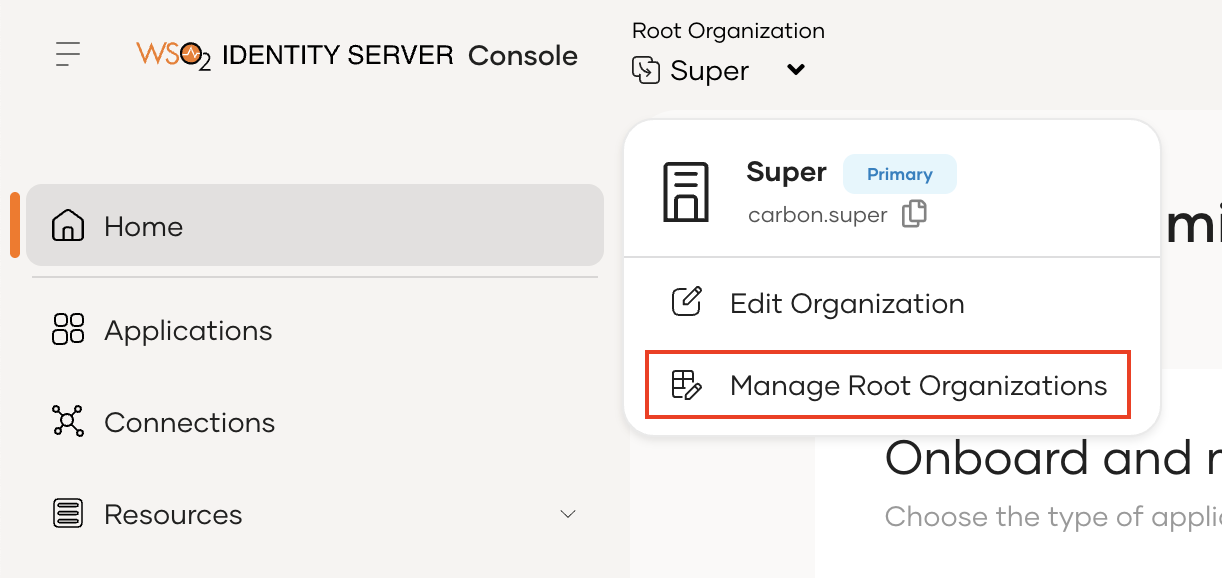This screenshot has height=578, width=1222.
Task: Click the Super organization name in popup
Action: click(x=786, y=172)
